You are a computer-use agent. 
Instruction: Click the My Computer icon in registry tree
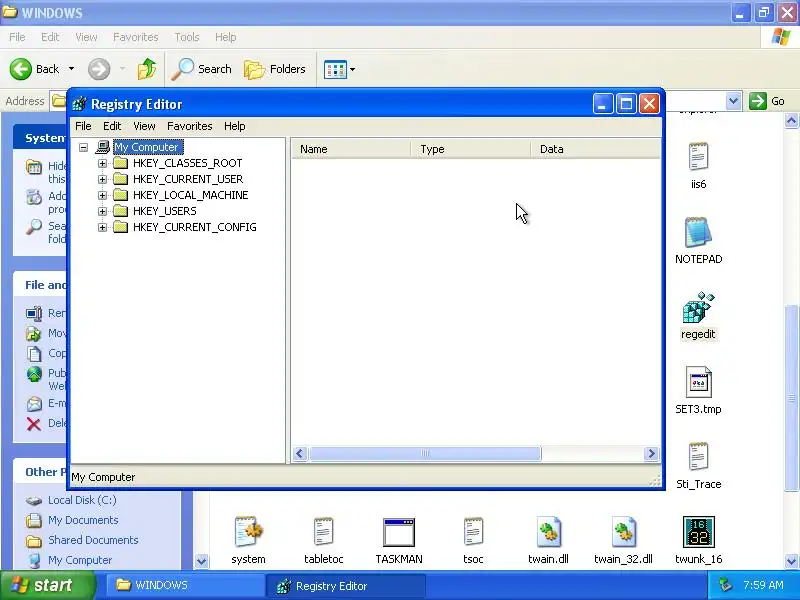103,147
